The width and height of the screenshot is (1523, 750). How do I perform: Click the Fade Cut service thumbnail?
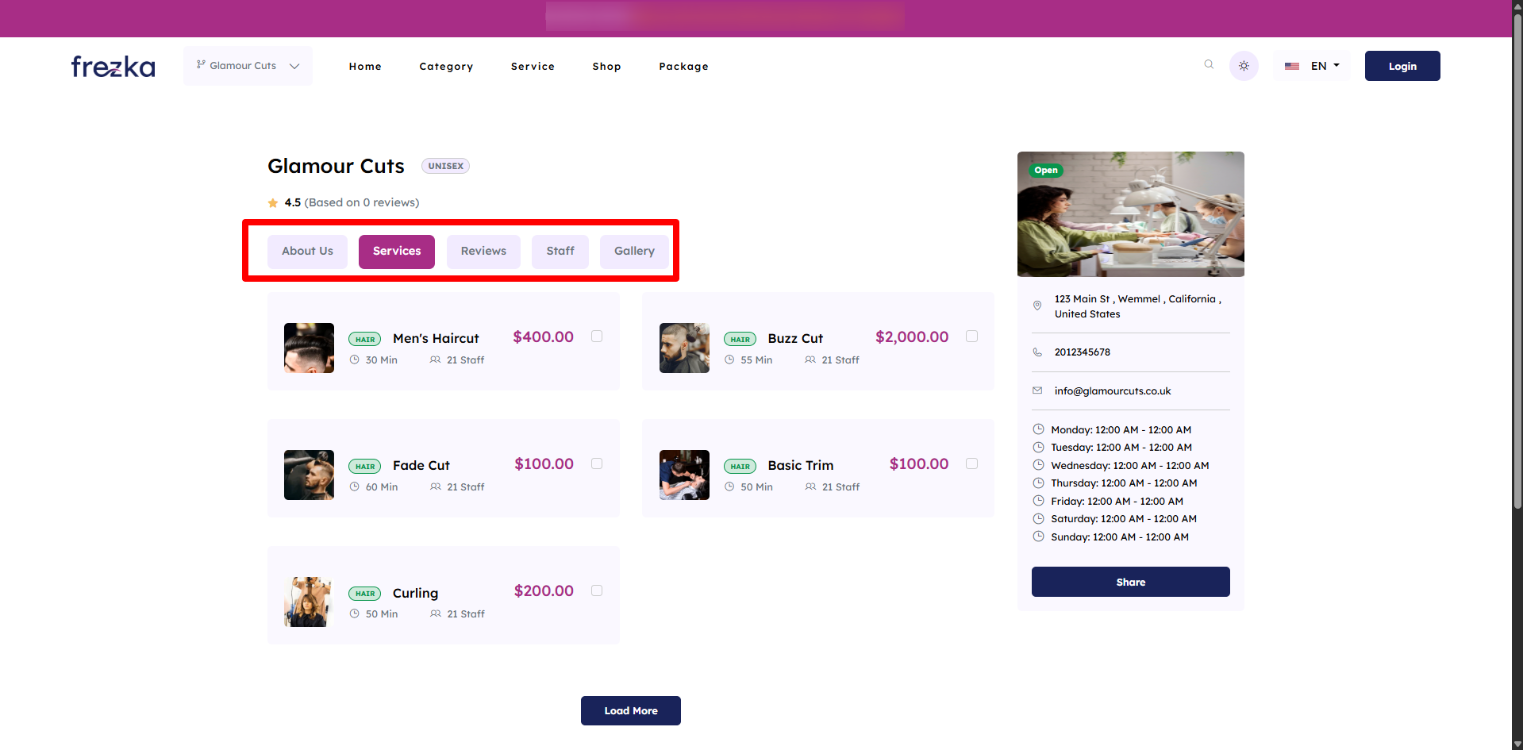(309, 475)
